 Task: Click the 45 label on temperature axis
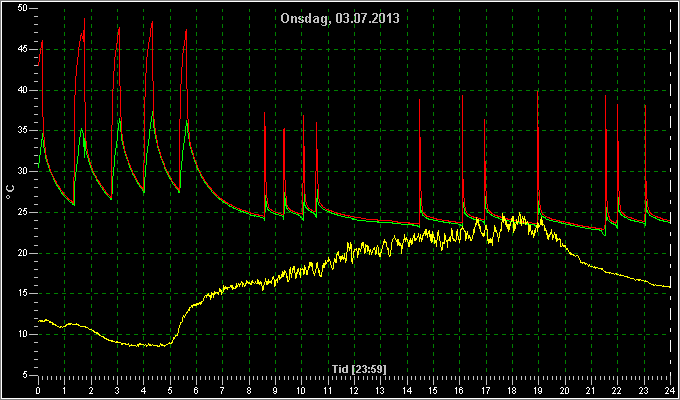tap(23, 49)
